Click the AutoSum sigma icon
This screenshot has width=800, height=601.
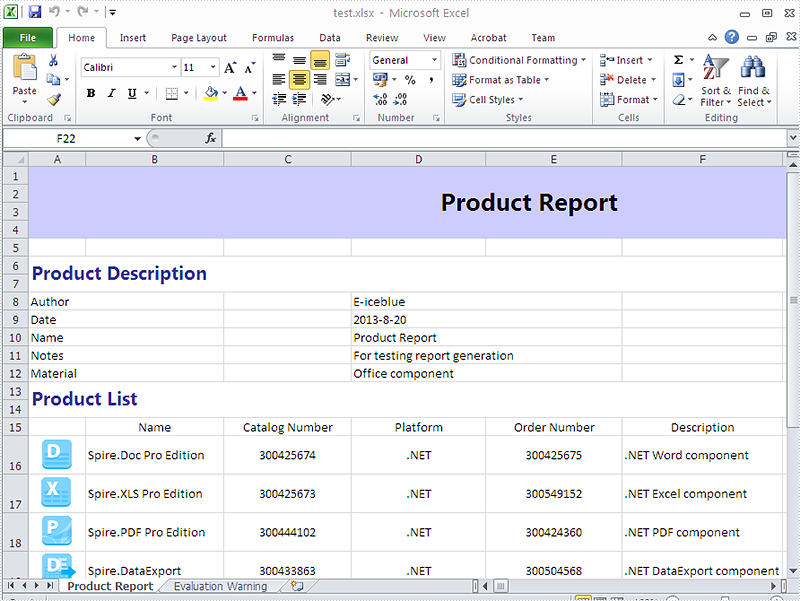pyautogui.click(x=679, y=60)
